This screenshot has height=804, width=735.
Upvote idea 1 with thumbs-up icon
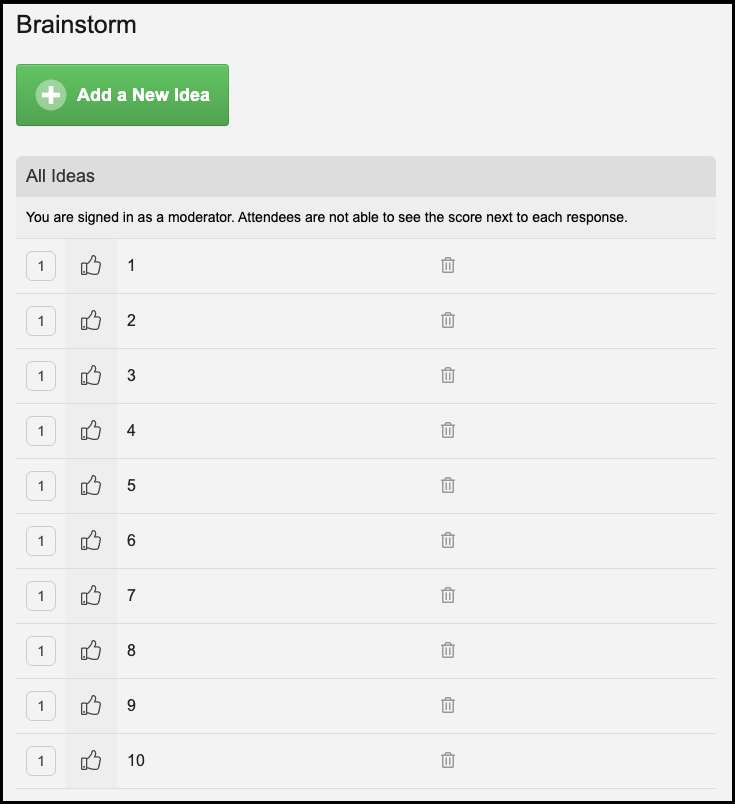coord(91,266)
